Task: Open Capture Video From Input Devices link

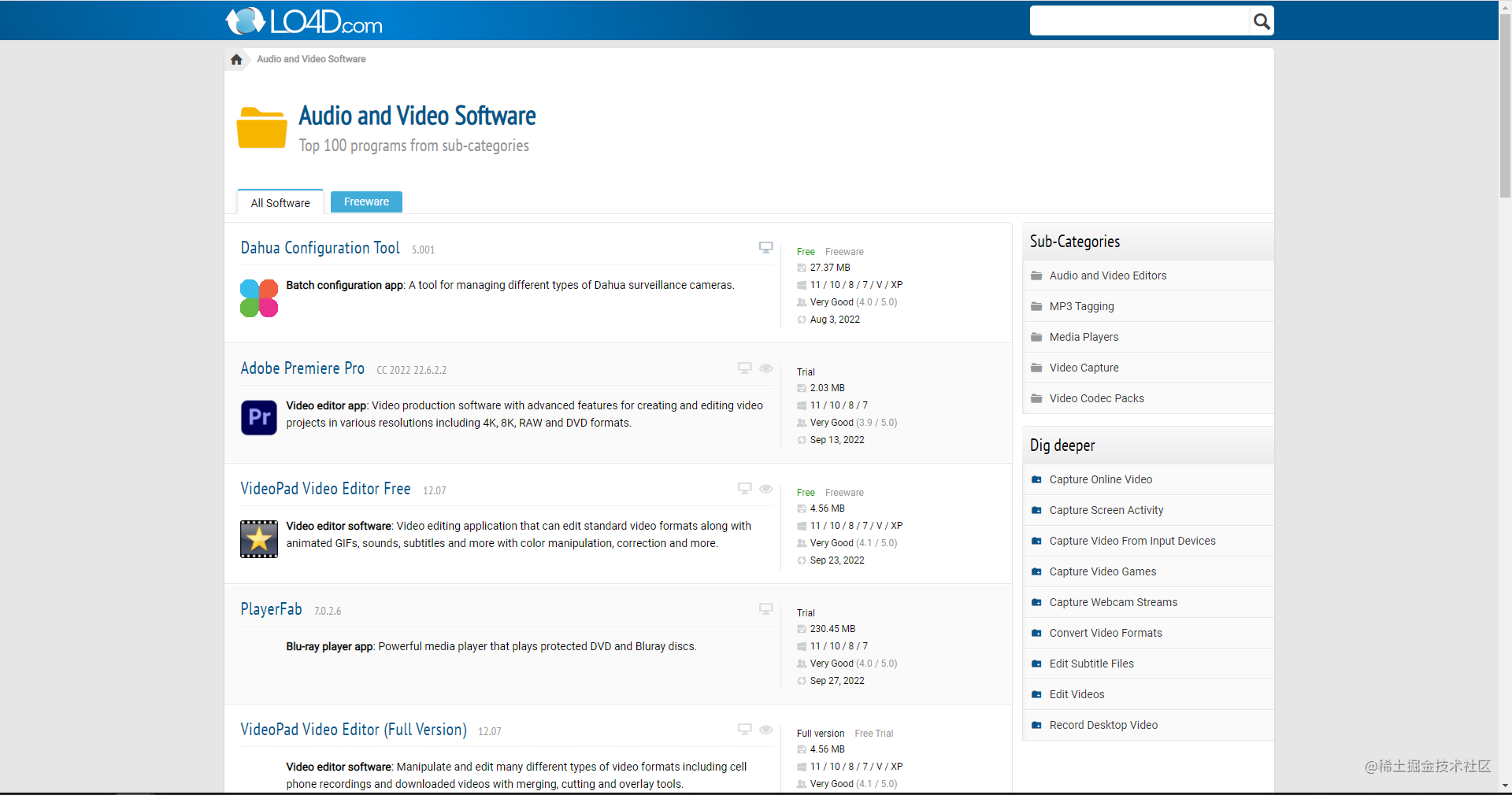Action: pyautogui.click(x=1132, y=541)
